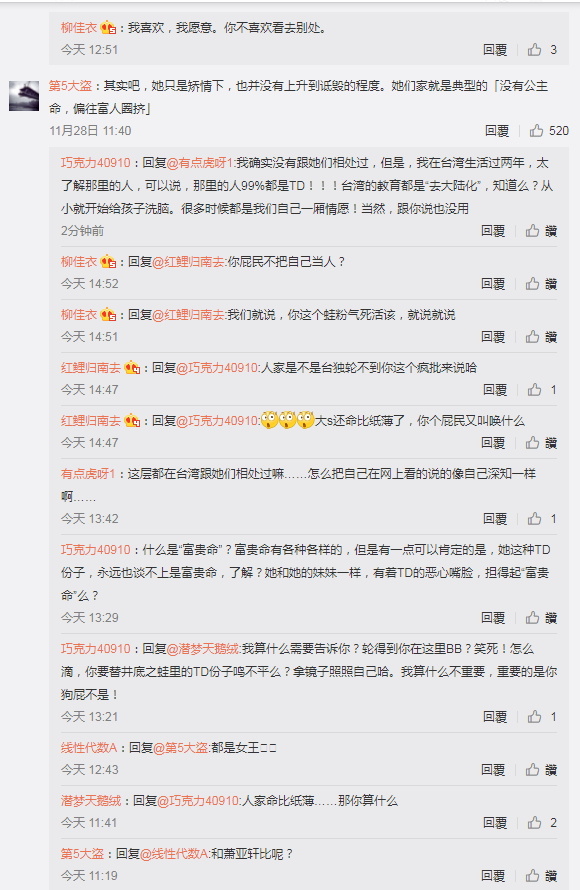The height and width of the screenshot is (890, 580).
Task: Open 潜梦天鹅绒's username link
Action: point(91,801)
